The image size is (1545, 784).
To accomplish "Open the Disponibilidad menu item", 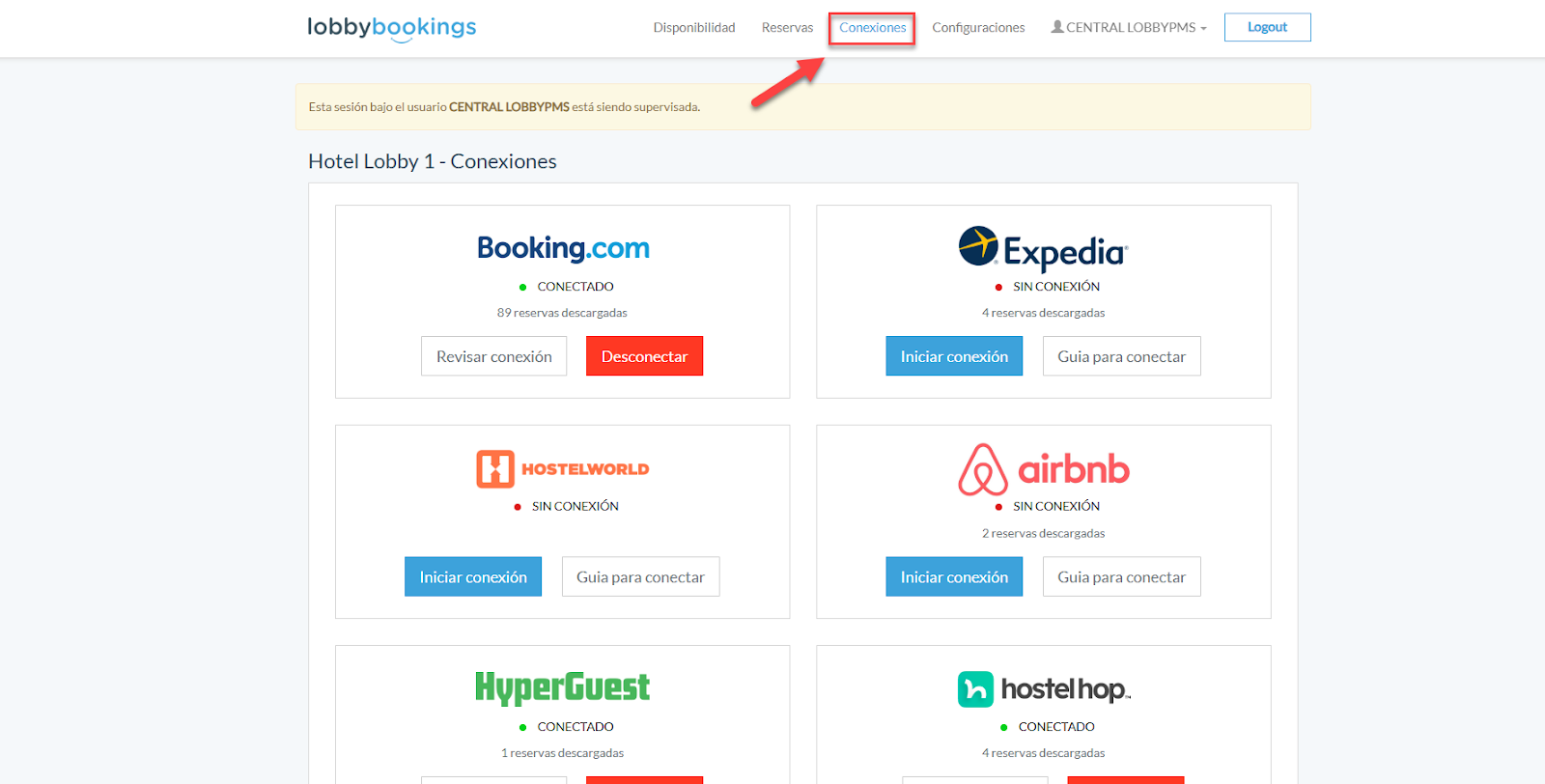I will (x=694, y=27).
